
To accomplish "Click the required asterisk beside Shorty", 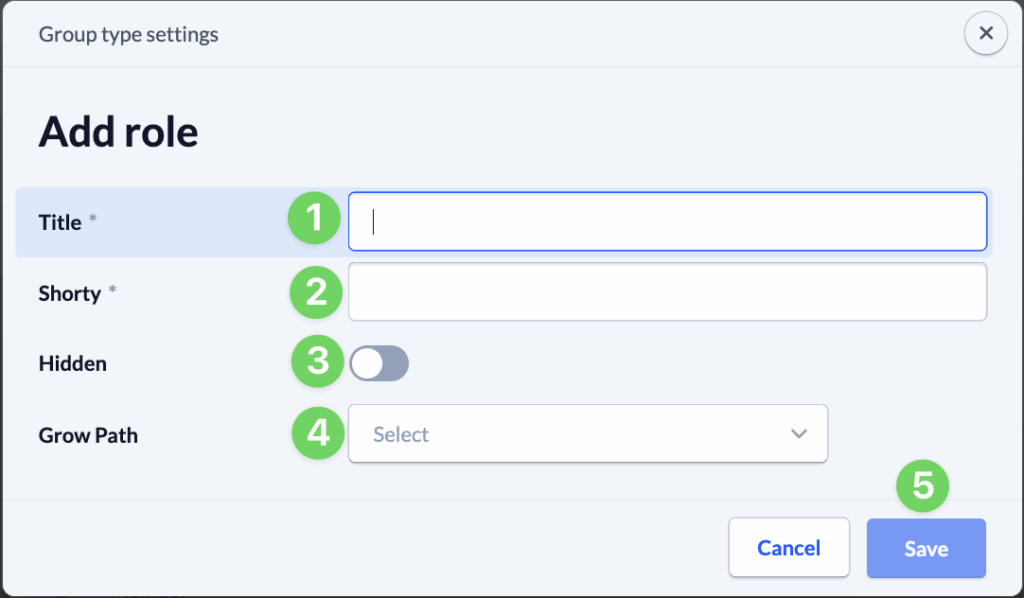I will (x=112, y=291).
